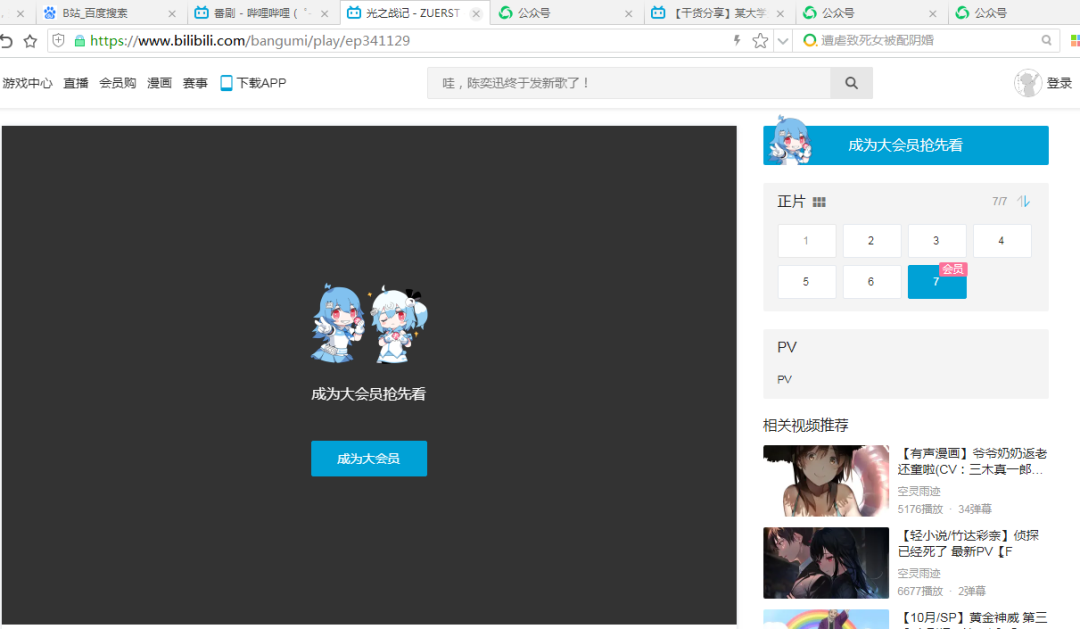The width and height of the screenshot is (1080, 629).
Task: Select episode 4
Action: [x=1001, y=240]
